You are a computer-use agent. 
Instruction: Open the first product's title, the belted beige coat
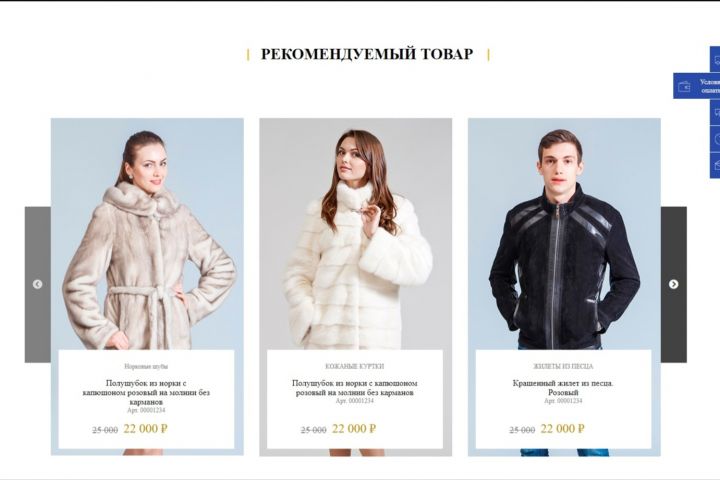pos(146,392)
